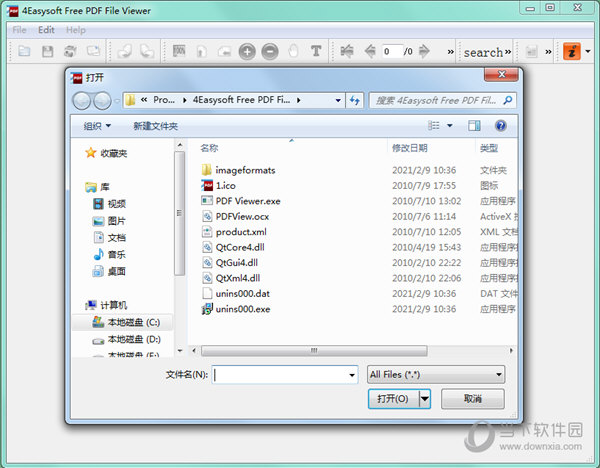The height and width of the screenshot is (468, 600).
Task: Expand search toolbar overflow chevron
Action: pyautogui.click(x=508, y=51)
